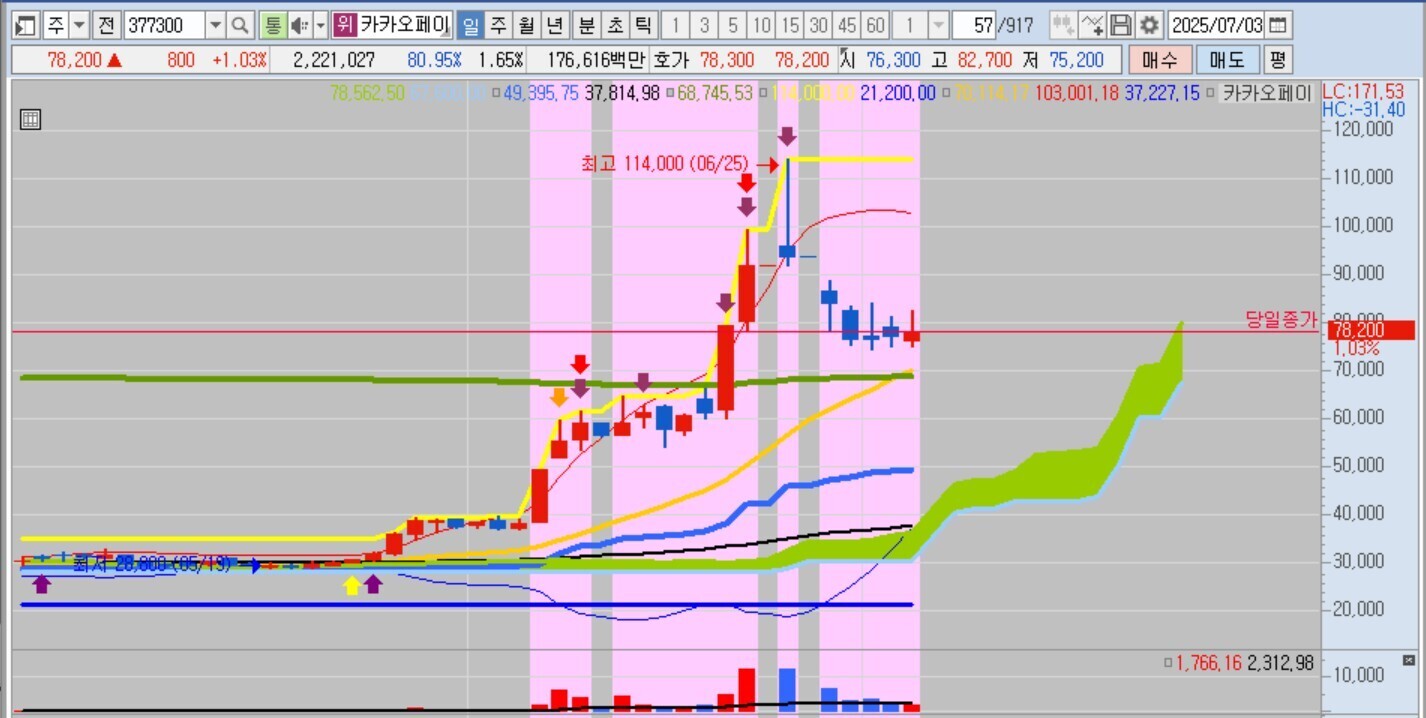Open the chart settings gear icon

[x=1150, y=25]
